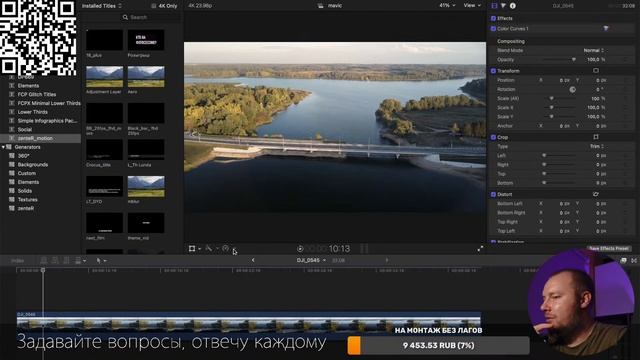Image resolution: width=640 pixels, height=360 pixels.
Task: Adjust the Crop Left slider
Action: pyautogui.click(x=559, y=156)
